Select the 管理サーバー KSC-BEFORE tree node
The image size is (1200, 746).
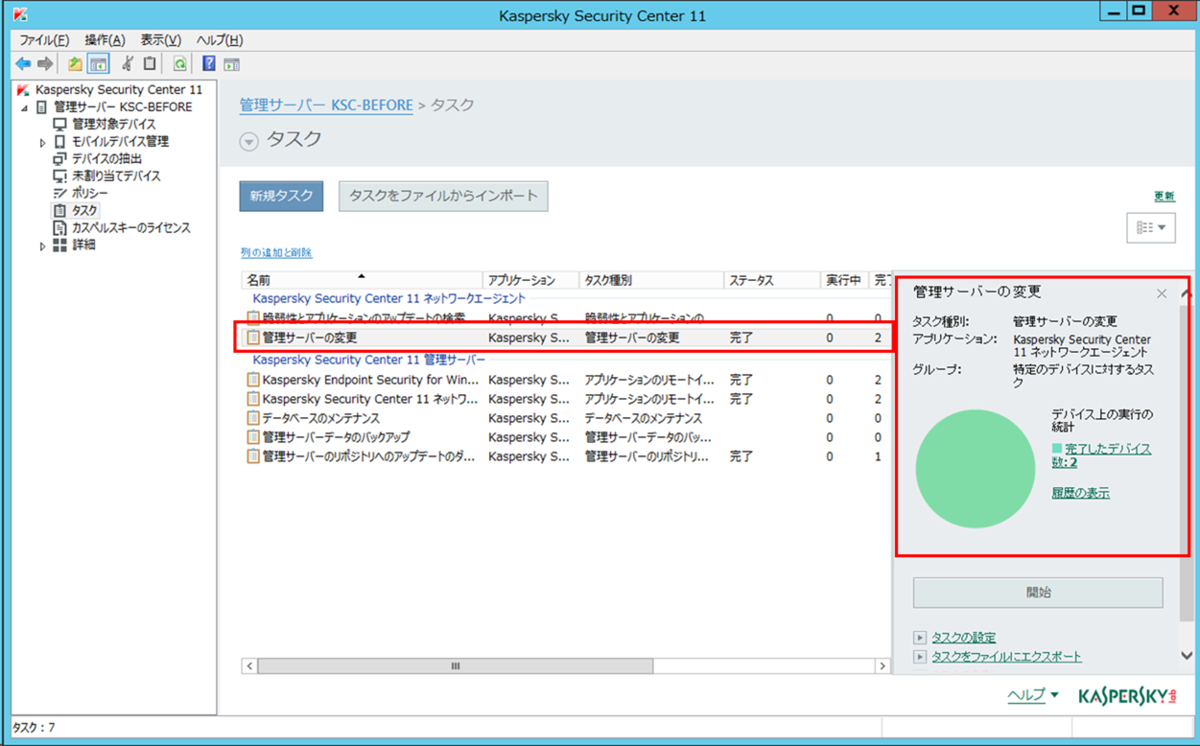[122, 107]
